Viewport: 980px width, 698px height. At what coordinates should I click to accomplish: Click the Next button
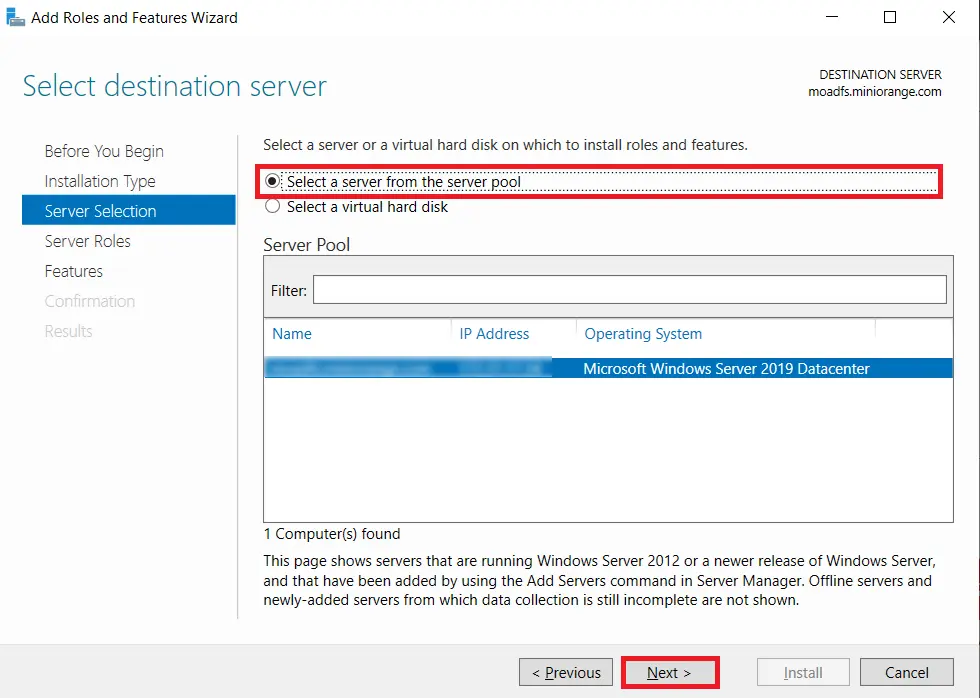(x=668, y=671)
